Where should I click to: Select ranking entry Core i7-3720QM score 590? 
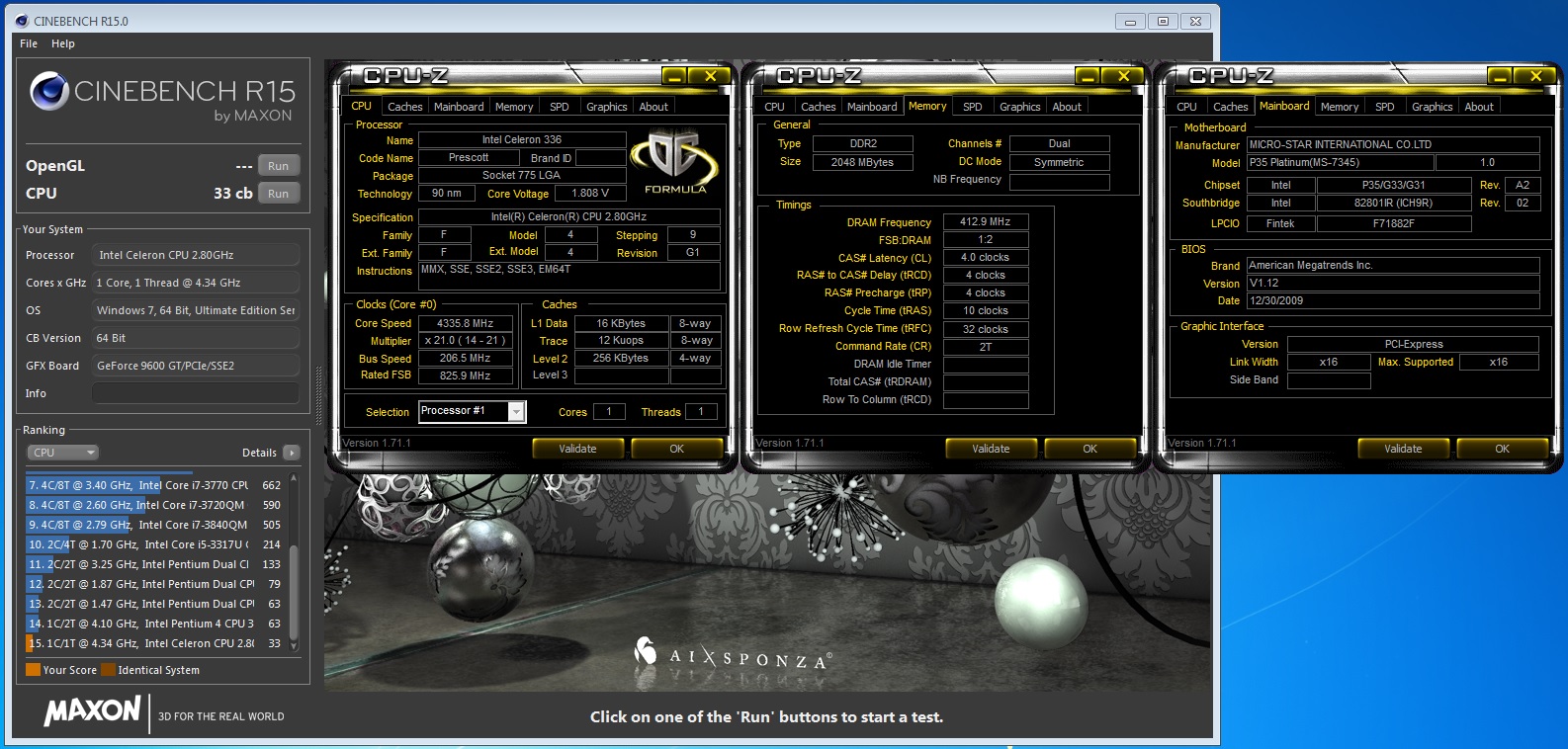tap(155, 505)
